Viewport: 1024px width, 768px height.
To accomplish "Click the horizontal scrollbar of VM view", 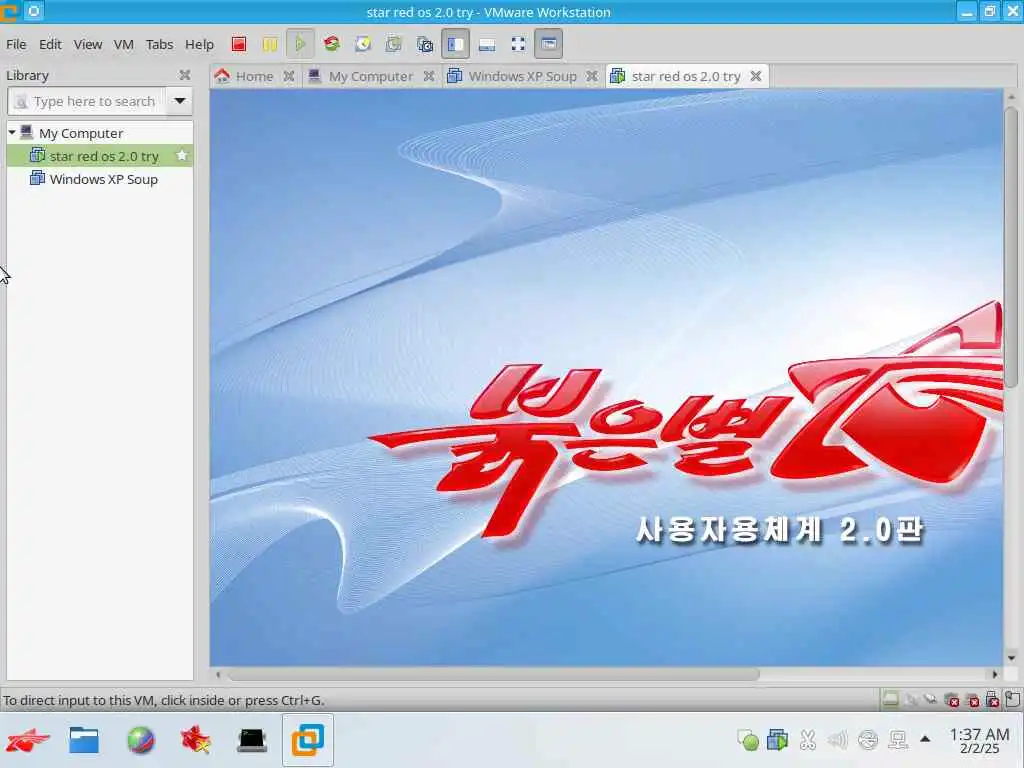I will 493,674.
